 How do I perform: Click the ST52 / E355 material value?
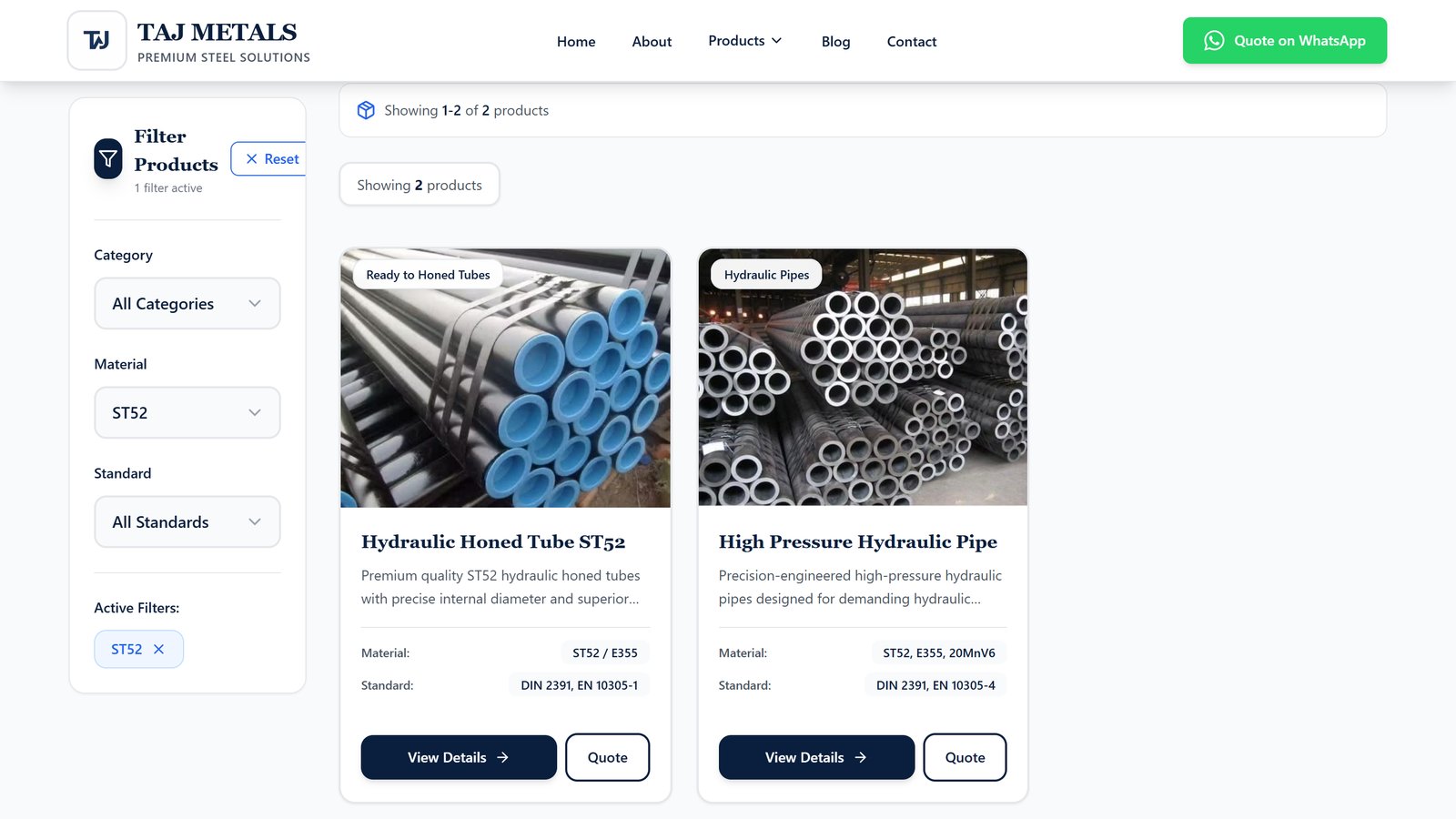[605, 652]
